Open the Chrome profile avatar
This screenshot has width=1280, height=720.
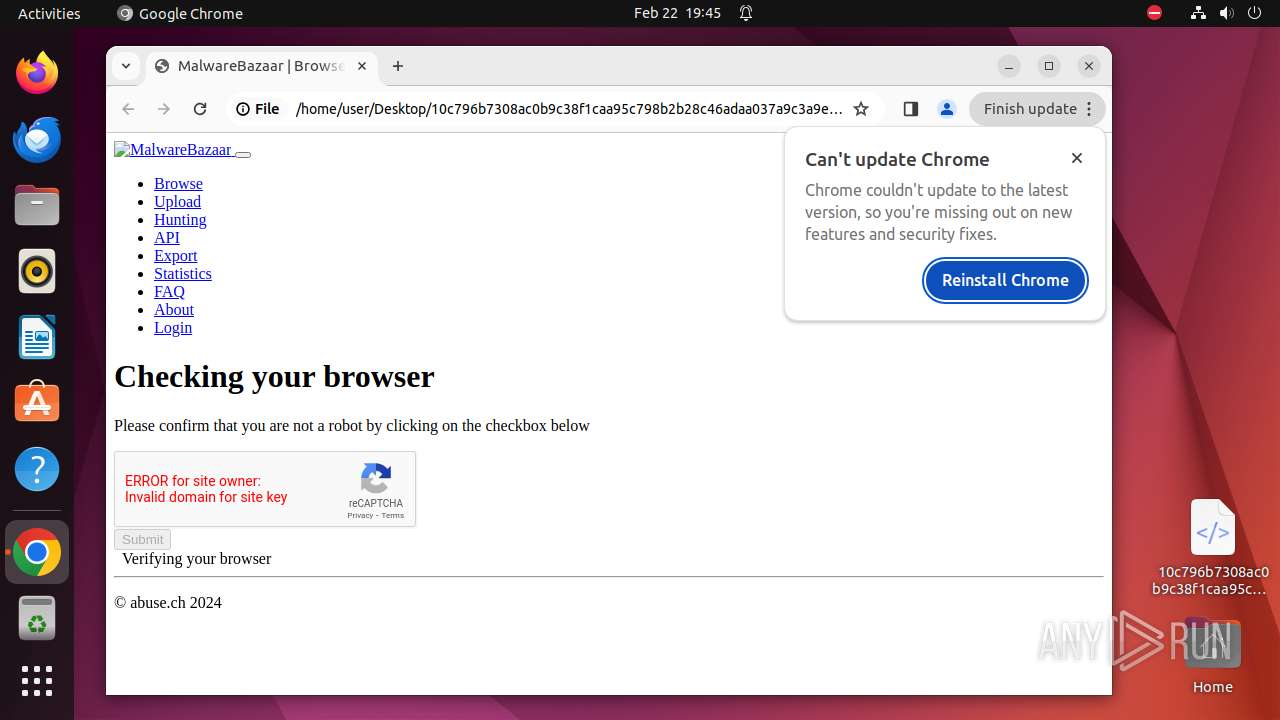[947, 109]
